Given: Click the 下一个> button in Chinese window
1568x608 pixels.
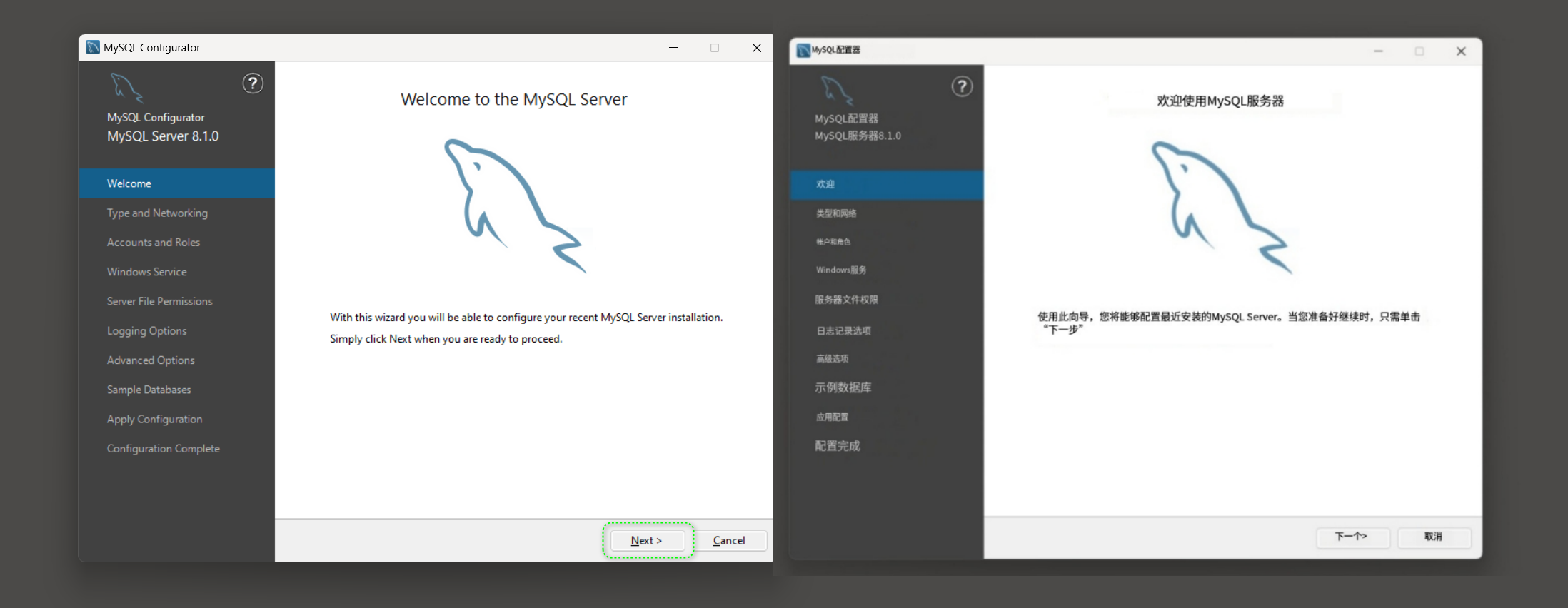Looking at the screenshot, I should coord(1352,537).
